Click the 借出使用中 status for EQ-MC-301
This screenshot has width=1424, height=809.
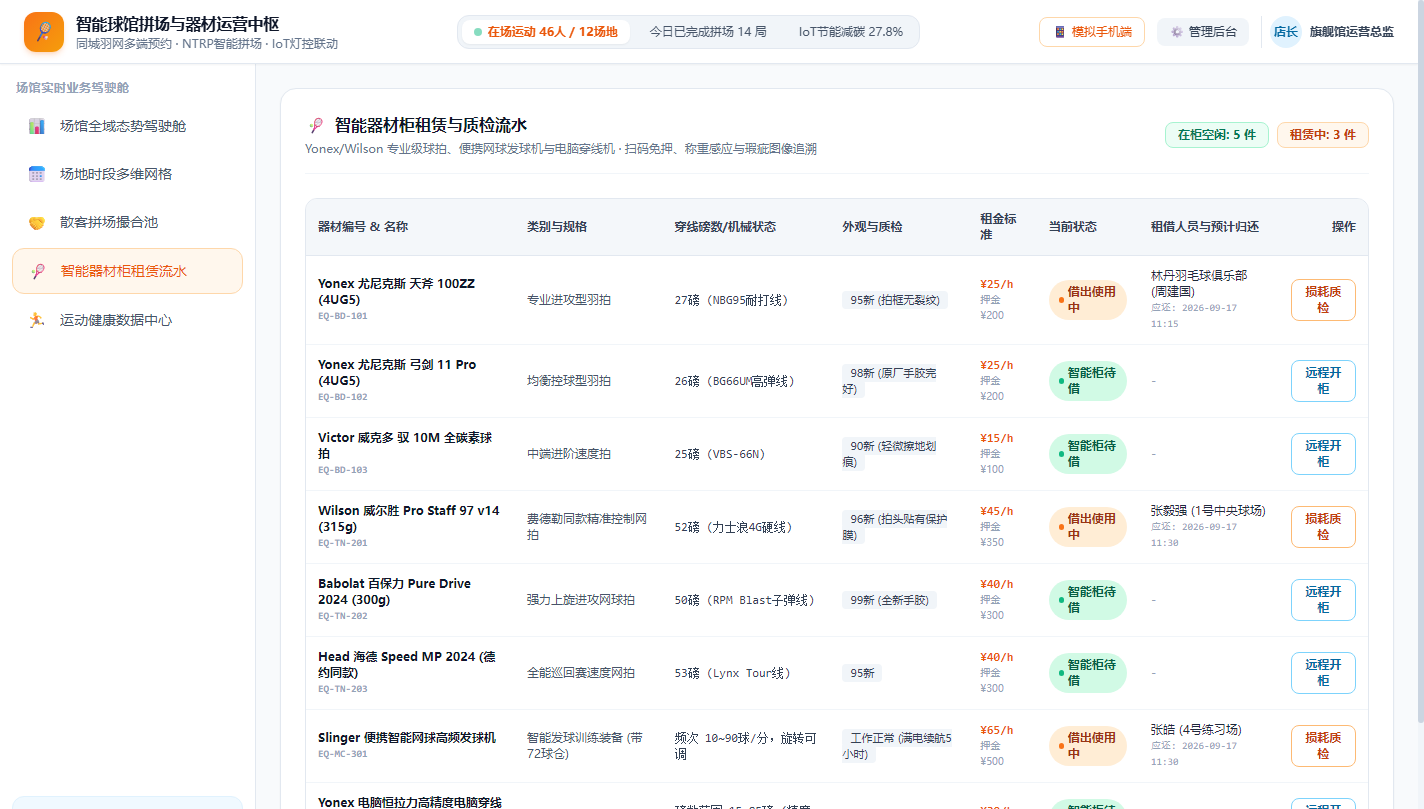1088,746
